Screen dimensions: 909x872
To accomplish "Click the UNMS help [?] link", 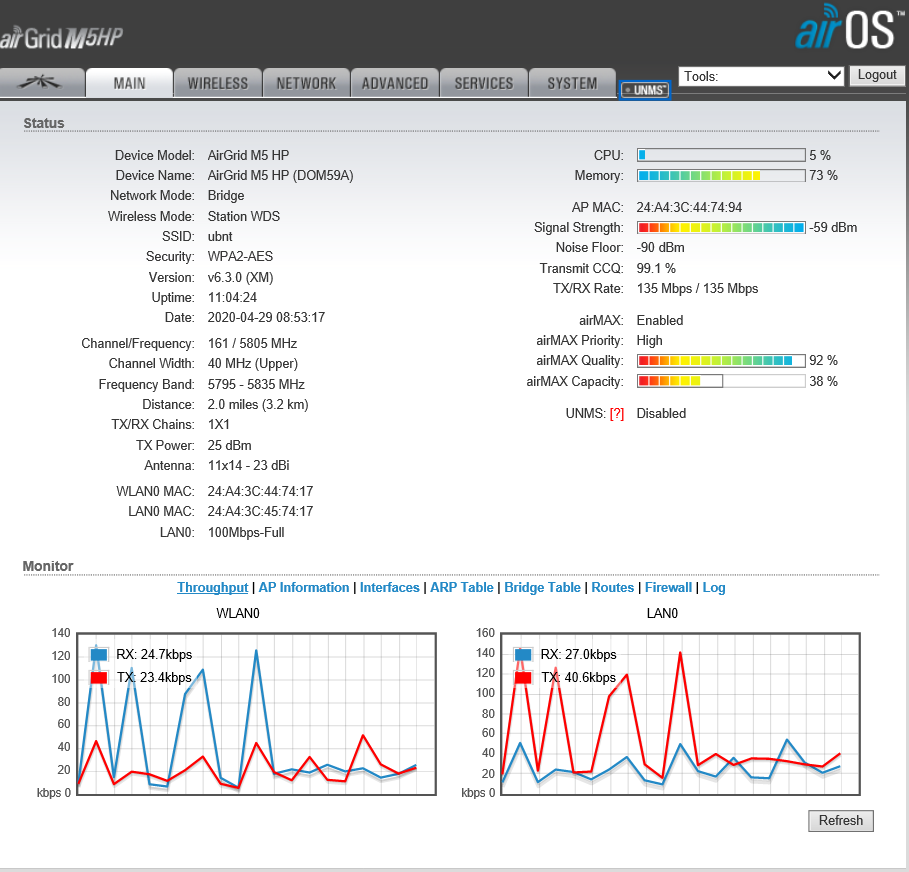I will click(617, 413).
